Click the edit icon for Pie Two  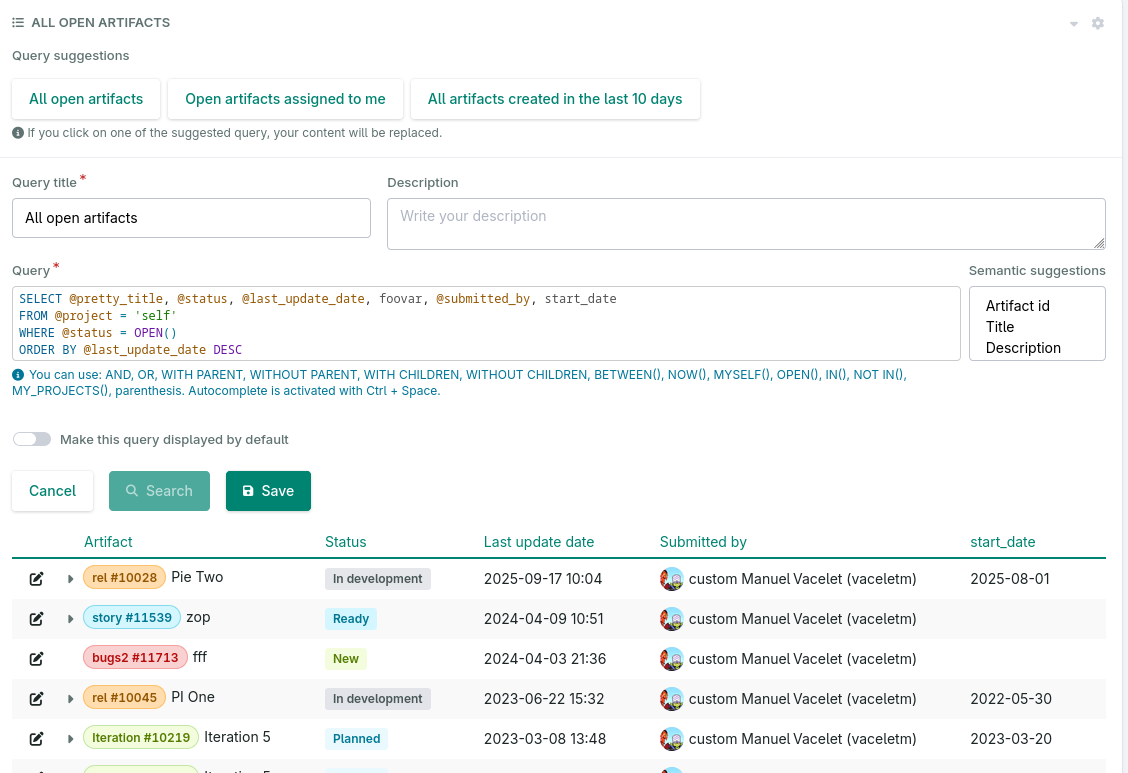[x=37, y=579]
